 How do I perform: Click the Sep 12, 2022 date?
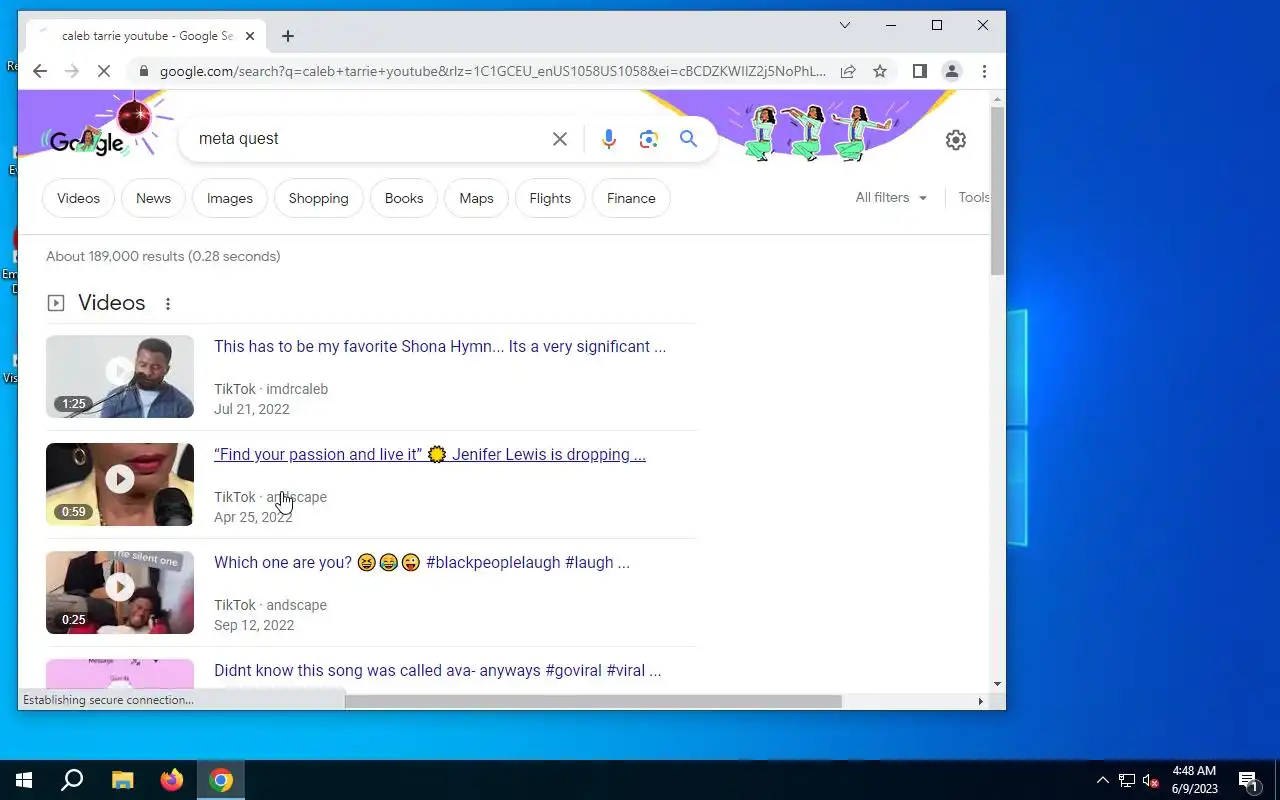click(254, 625)
